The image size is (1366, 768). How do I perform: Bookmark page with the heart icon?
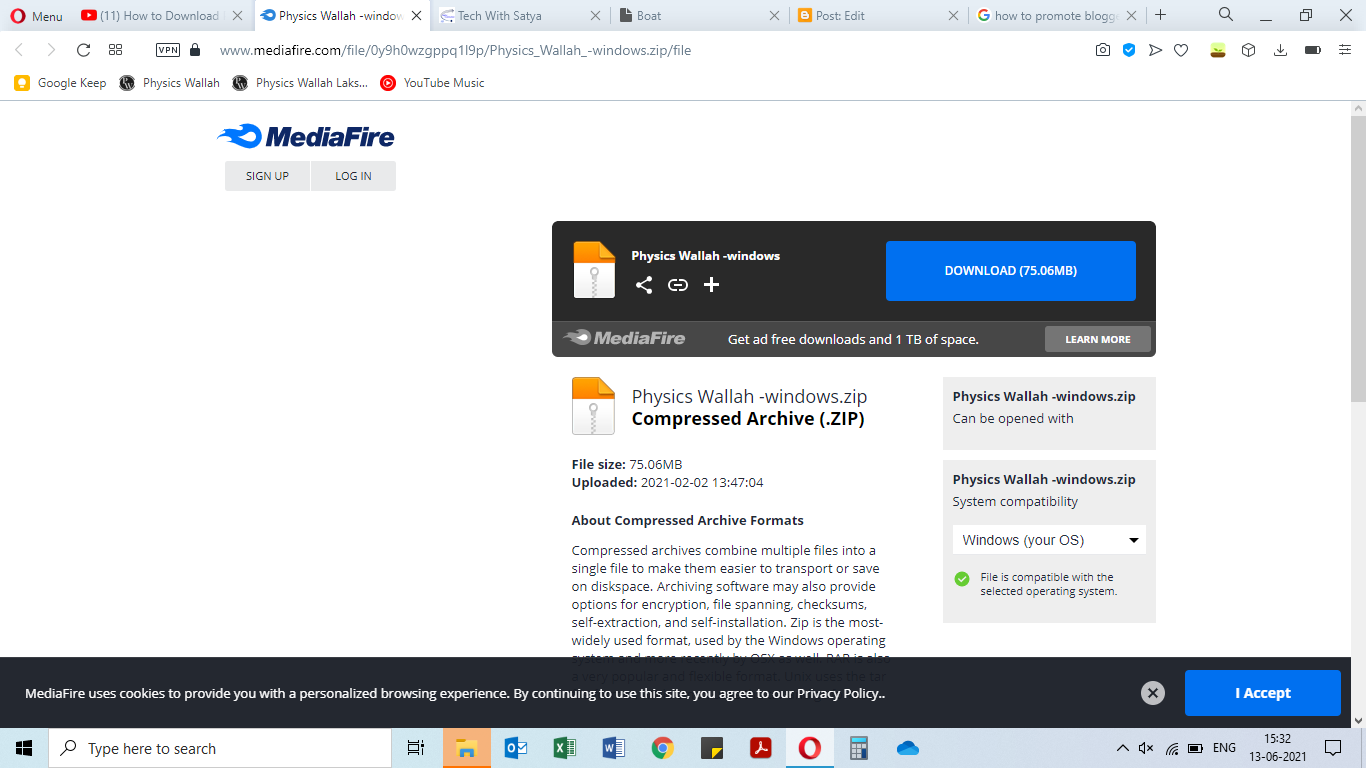pyautogui.click(x=1181, y=50)
